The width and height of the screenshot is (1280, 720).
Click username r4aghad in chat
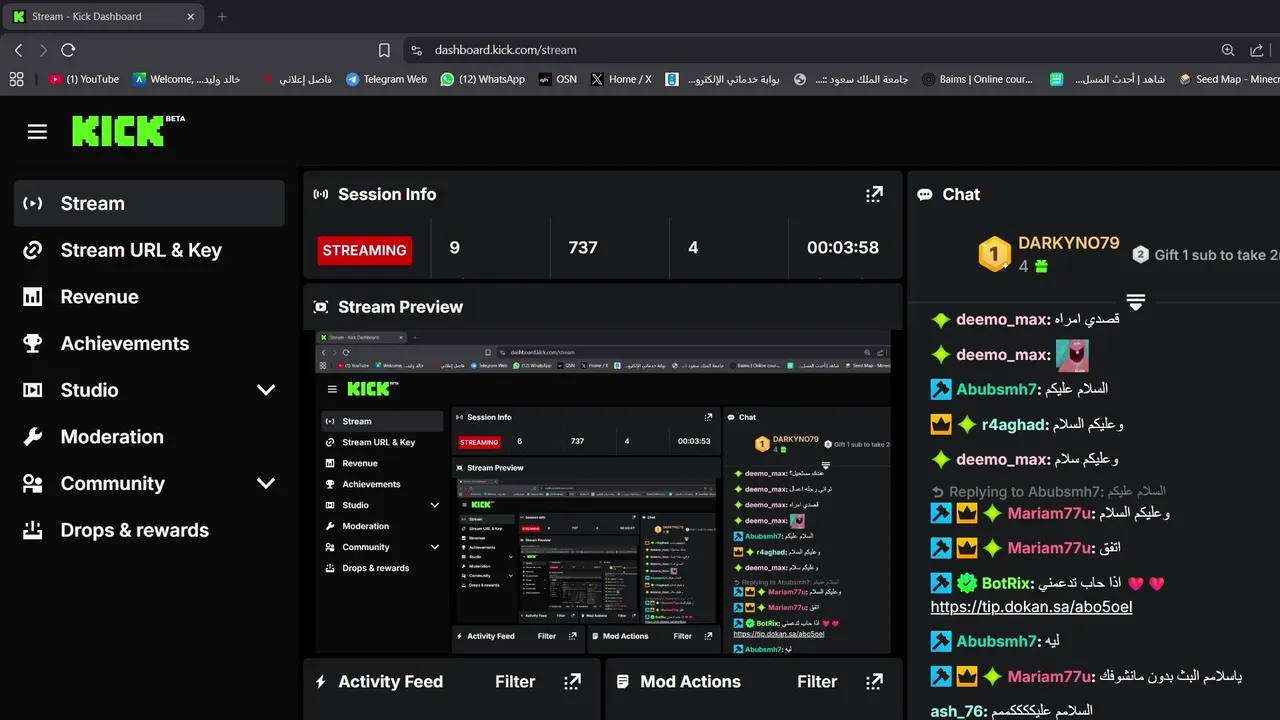[1013, 424]
